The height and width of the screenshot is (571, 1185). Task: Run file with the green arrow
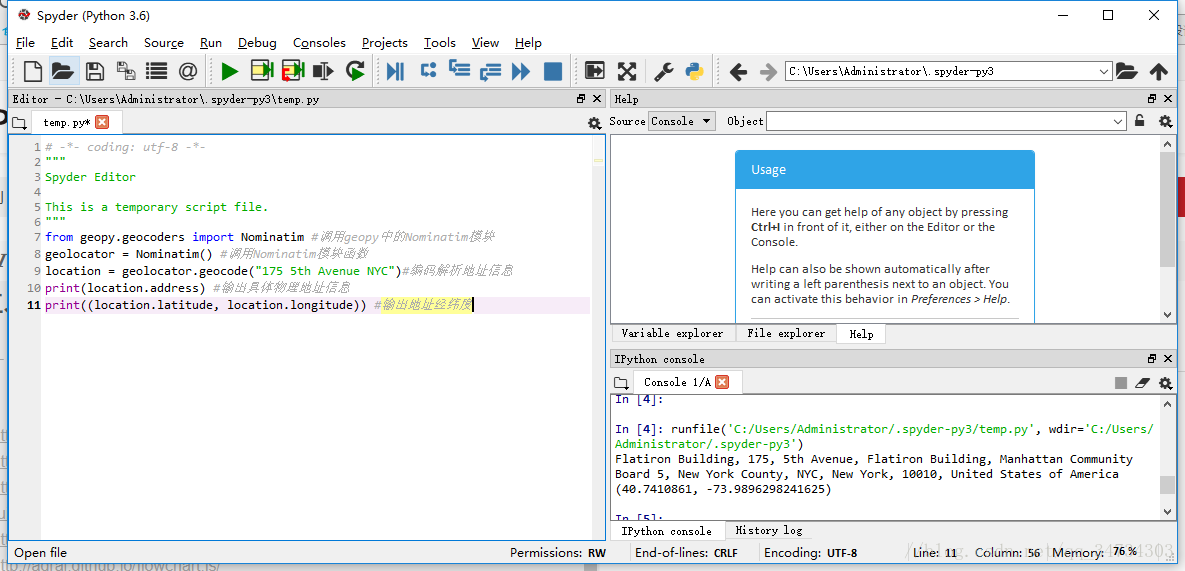point(230,71)
